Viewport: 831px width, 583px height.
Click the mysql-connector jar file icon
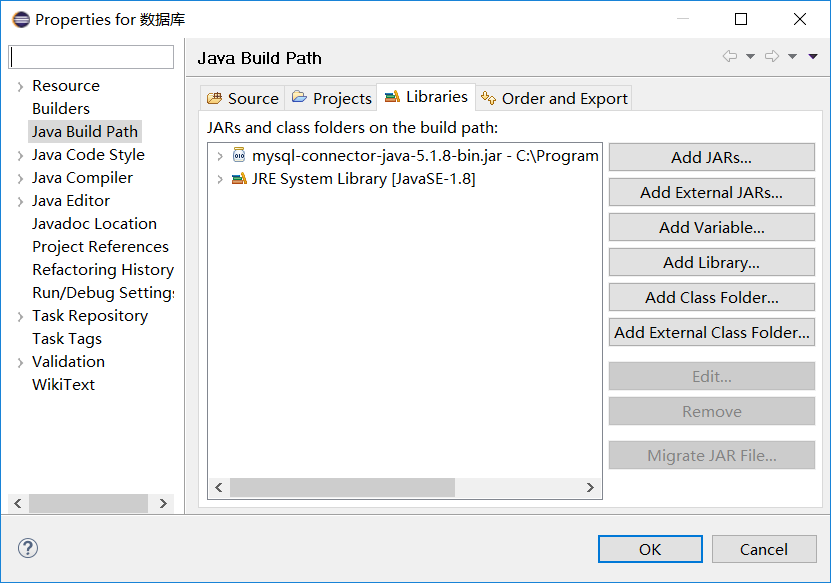[x=239, y=155]
